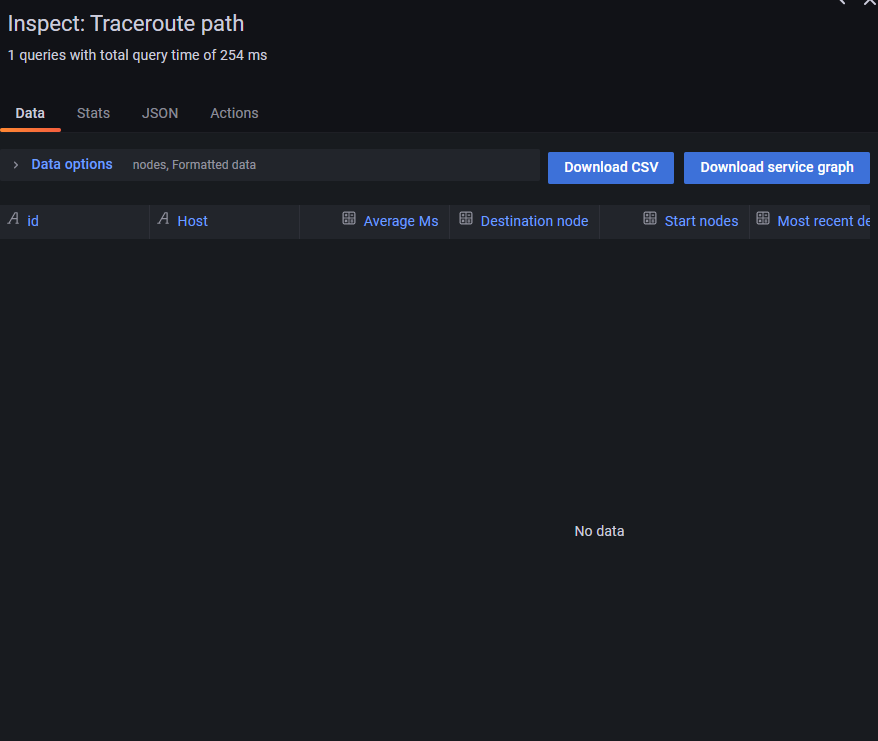Toggle sorting on the Average Ms column
878x741 pixels.
[400, 220]
